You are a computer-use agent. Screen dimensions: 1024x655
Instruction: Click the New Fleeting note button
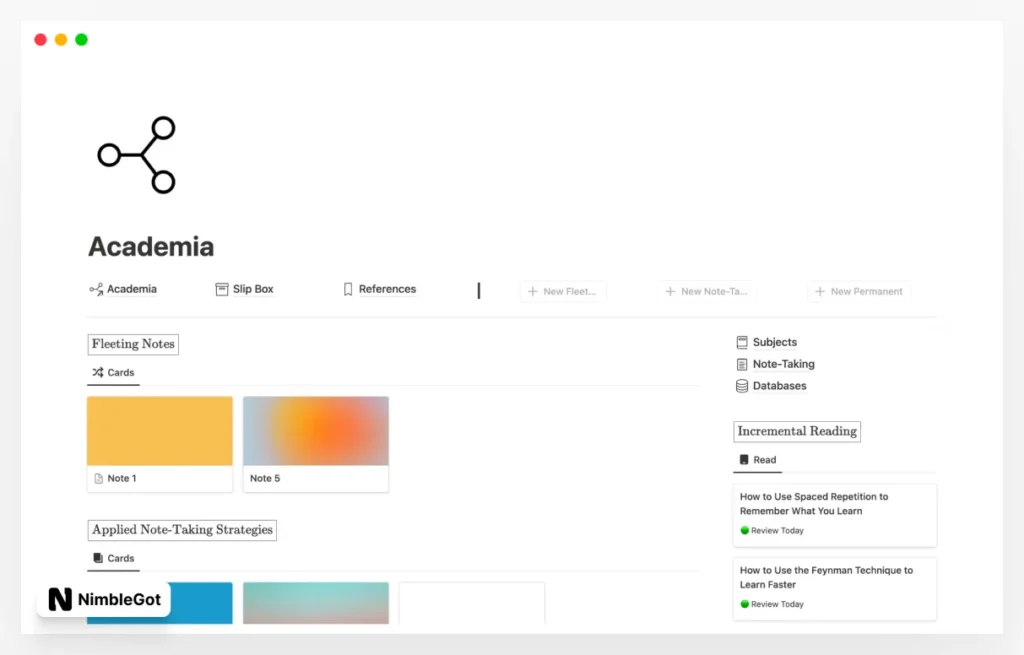[563, 292]
